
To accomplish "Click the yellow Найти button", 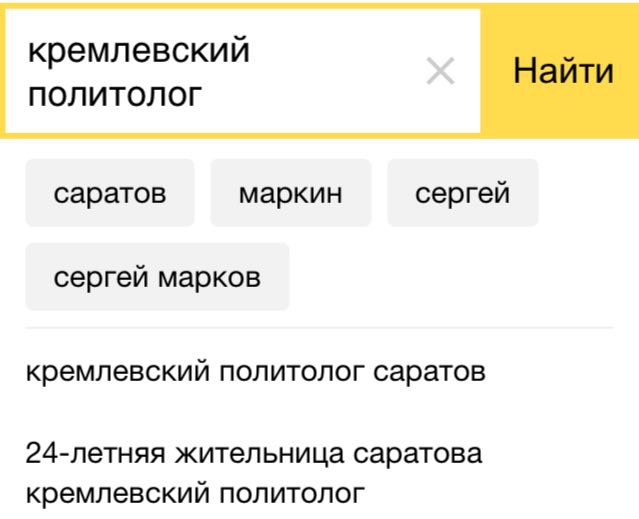I will 563,72.
